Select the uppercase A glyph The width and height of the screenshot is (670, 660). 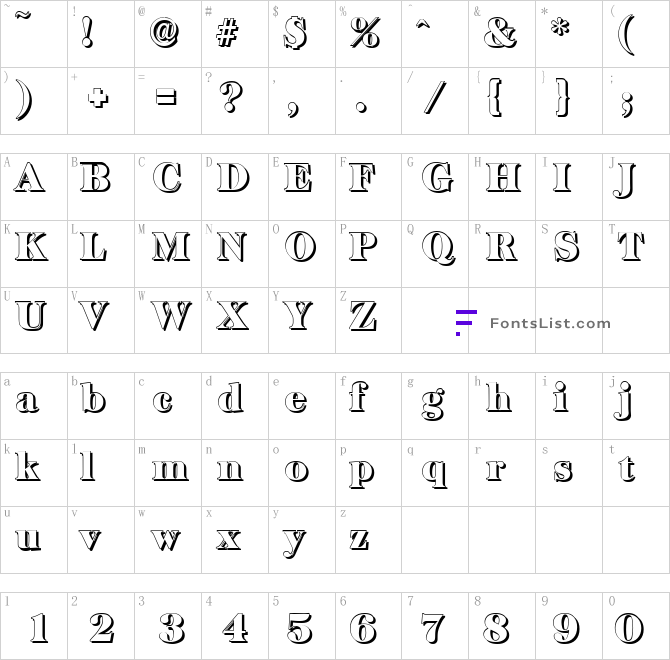coord(29,177)
